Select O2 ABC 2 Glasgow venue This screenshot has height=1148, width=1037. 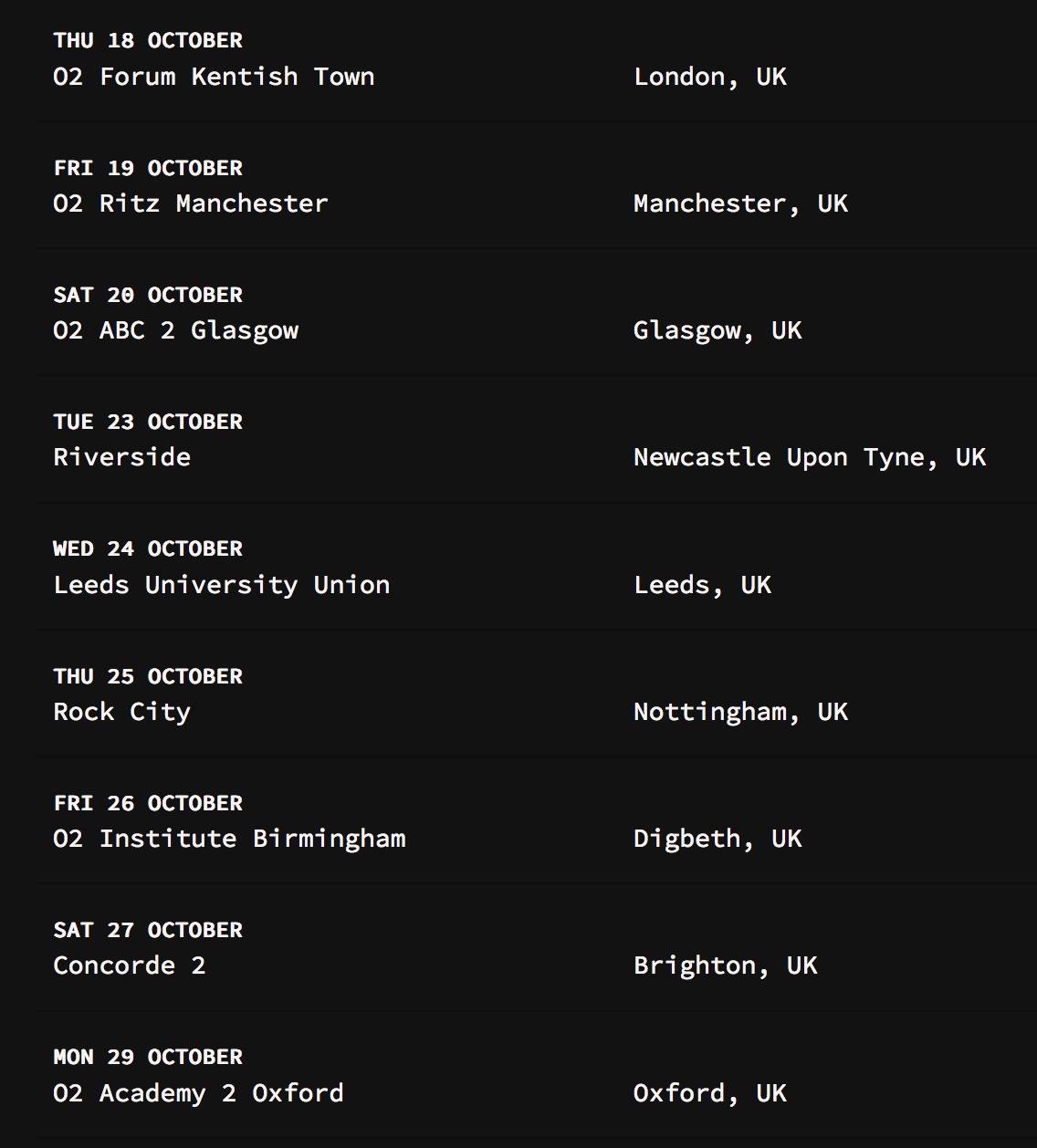pos(176,330)
